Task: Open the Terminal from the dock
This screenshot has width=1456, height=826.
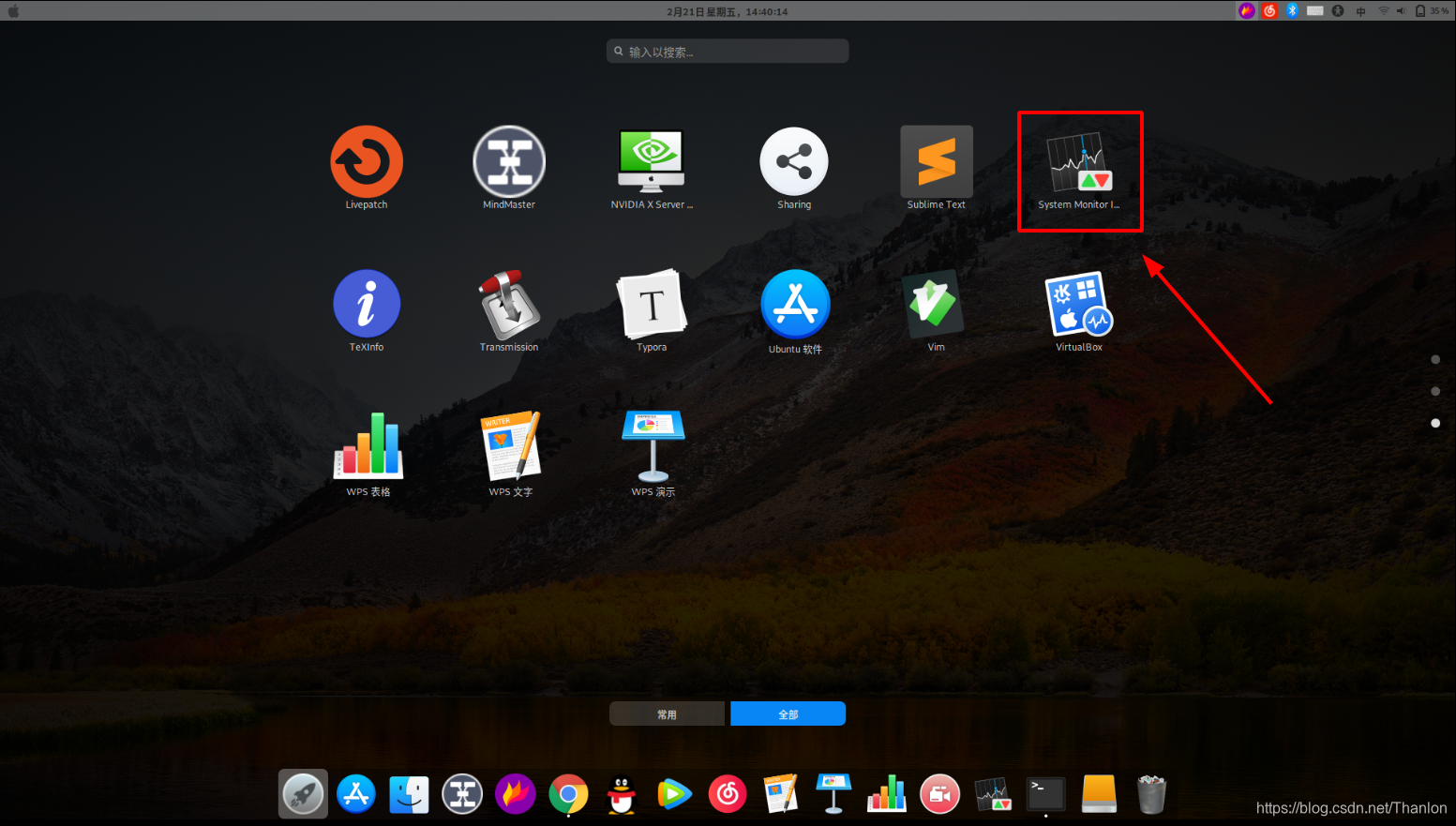Action: click(1045, 794)
